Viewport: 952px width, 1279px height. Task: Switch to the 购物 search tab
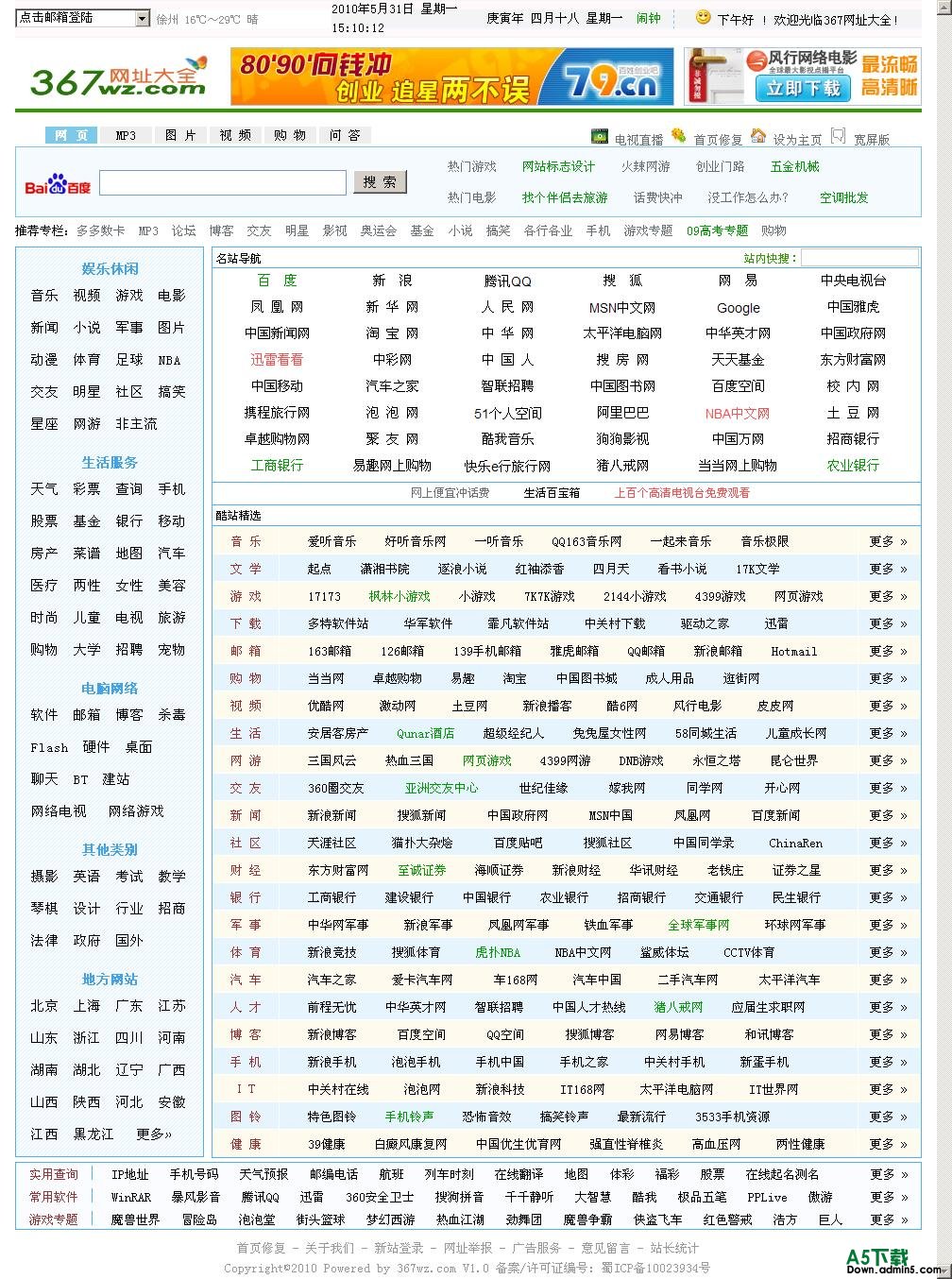(290, 135)
